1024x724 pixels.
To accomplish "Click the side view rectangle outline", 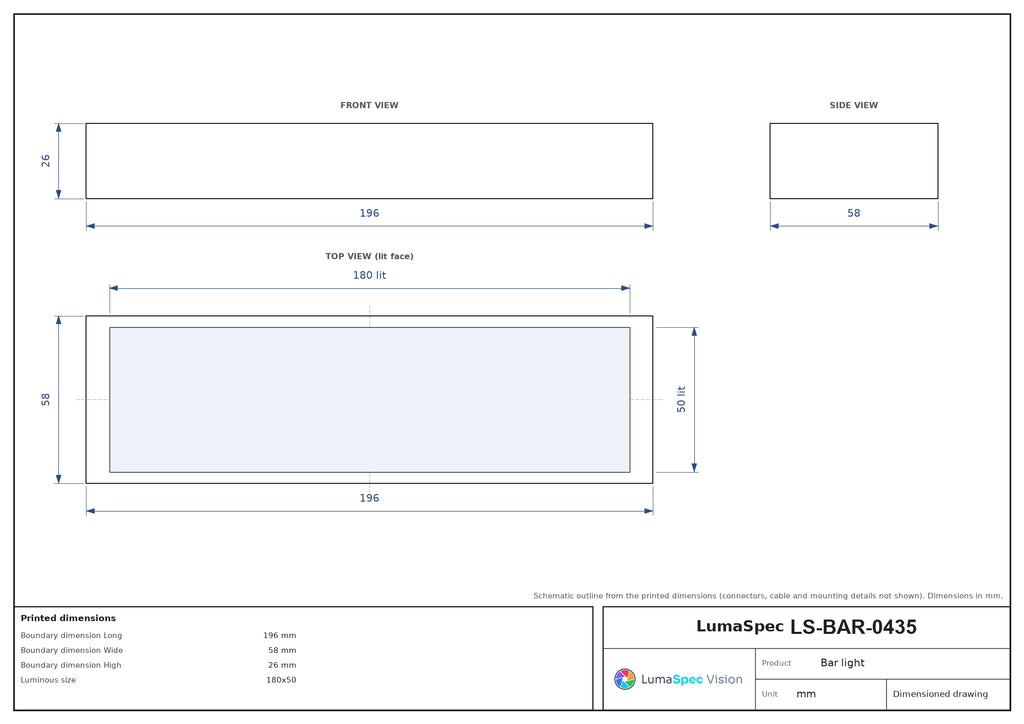I will coord(854,161).
